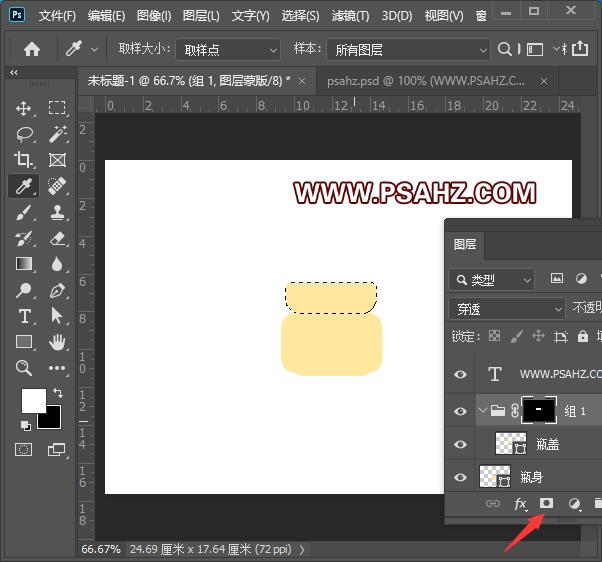The width and height of the screenshot is (602, 562).
Task: Hide the 组 1 group
Action: 460,411
